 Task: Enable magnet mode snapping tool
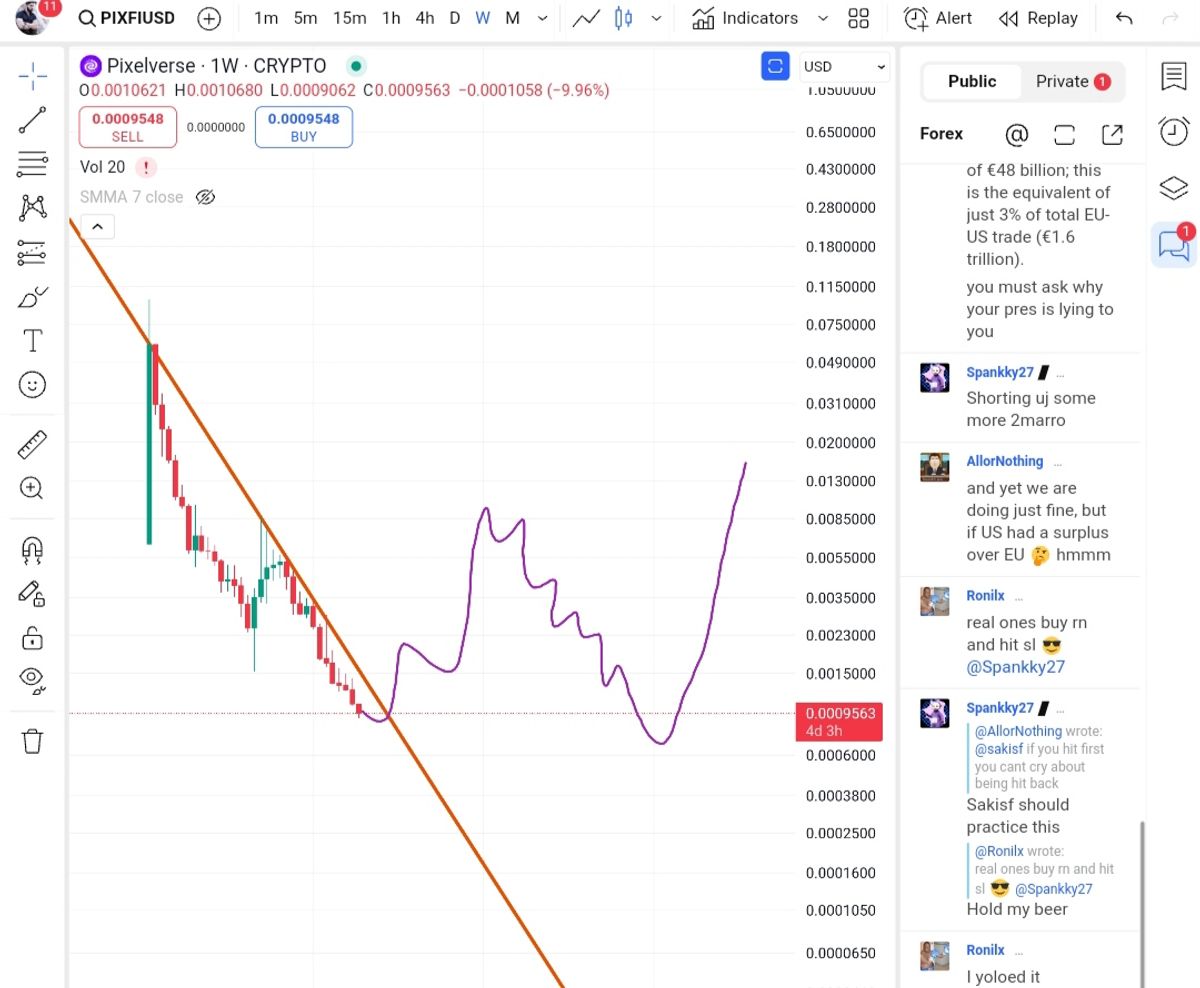[x=32, y=549]
